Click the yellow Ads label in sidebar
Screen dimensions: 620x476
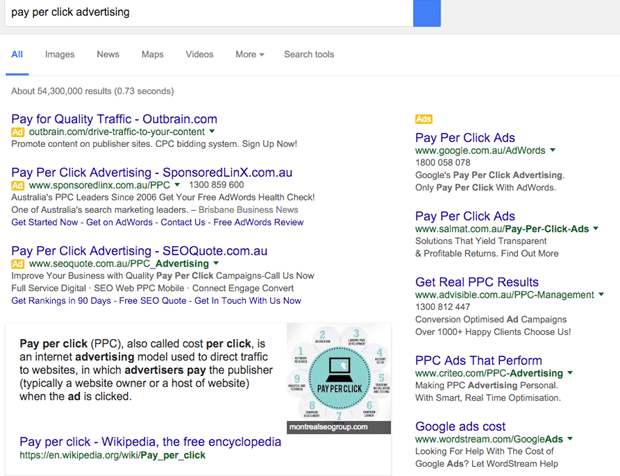[423, 119]
